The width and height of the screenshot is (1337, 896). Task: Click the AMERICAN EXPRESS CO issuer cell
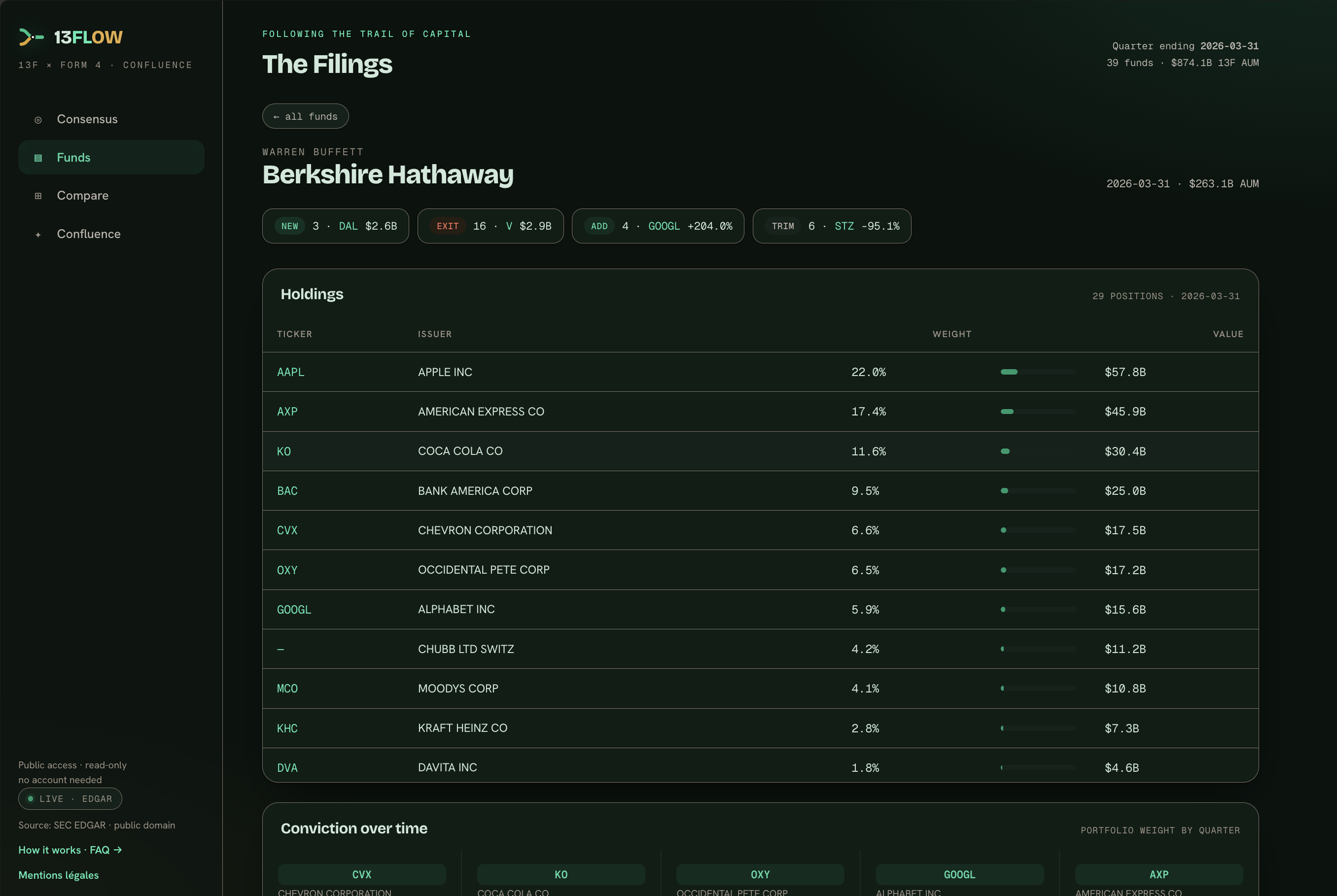point(481,412)
